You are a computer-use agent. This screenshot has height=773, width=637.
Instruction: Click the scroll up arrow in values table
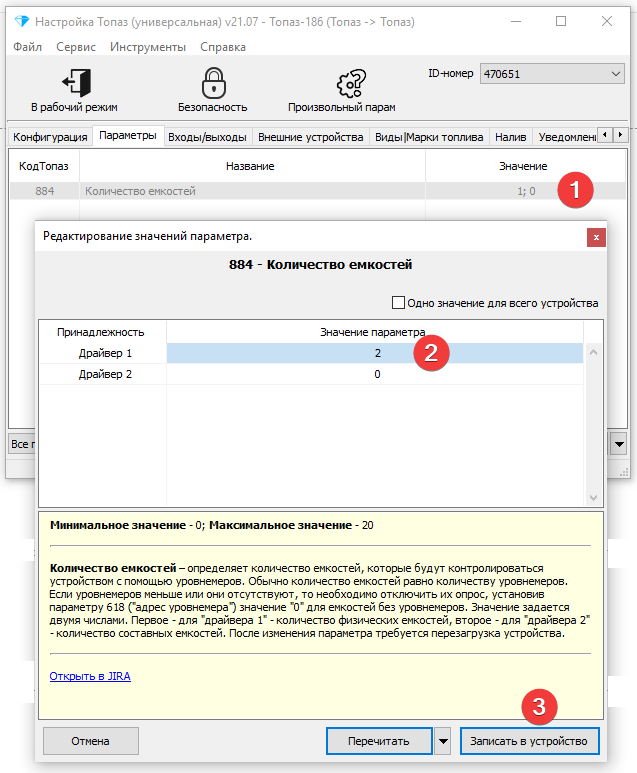click(593, 352)
